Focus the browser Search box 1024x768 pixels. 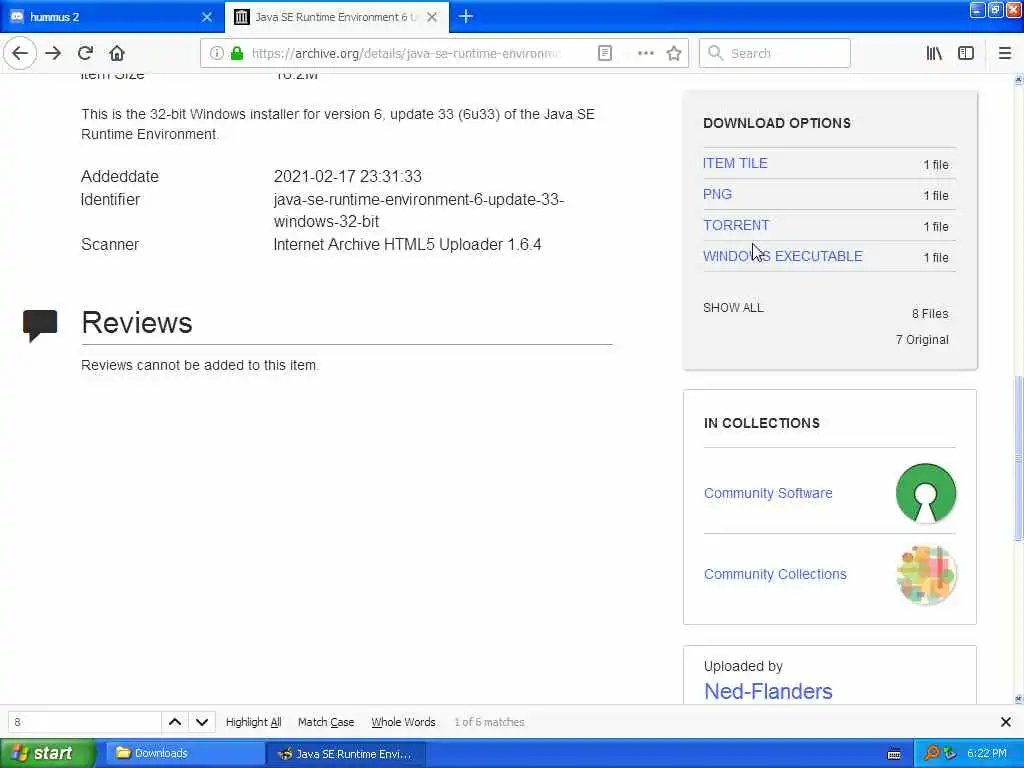click(x=775, y=53)
